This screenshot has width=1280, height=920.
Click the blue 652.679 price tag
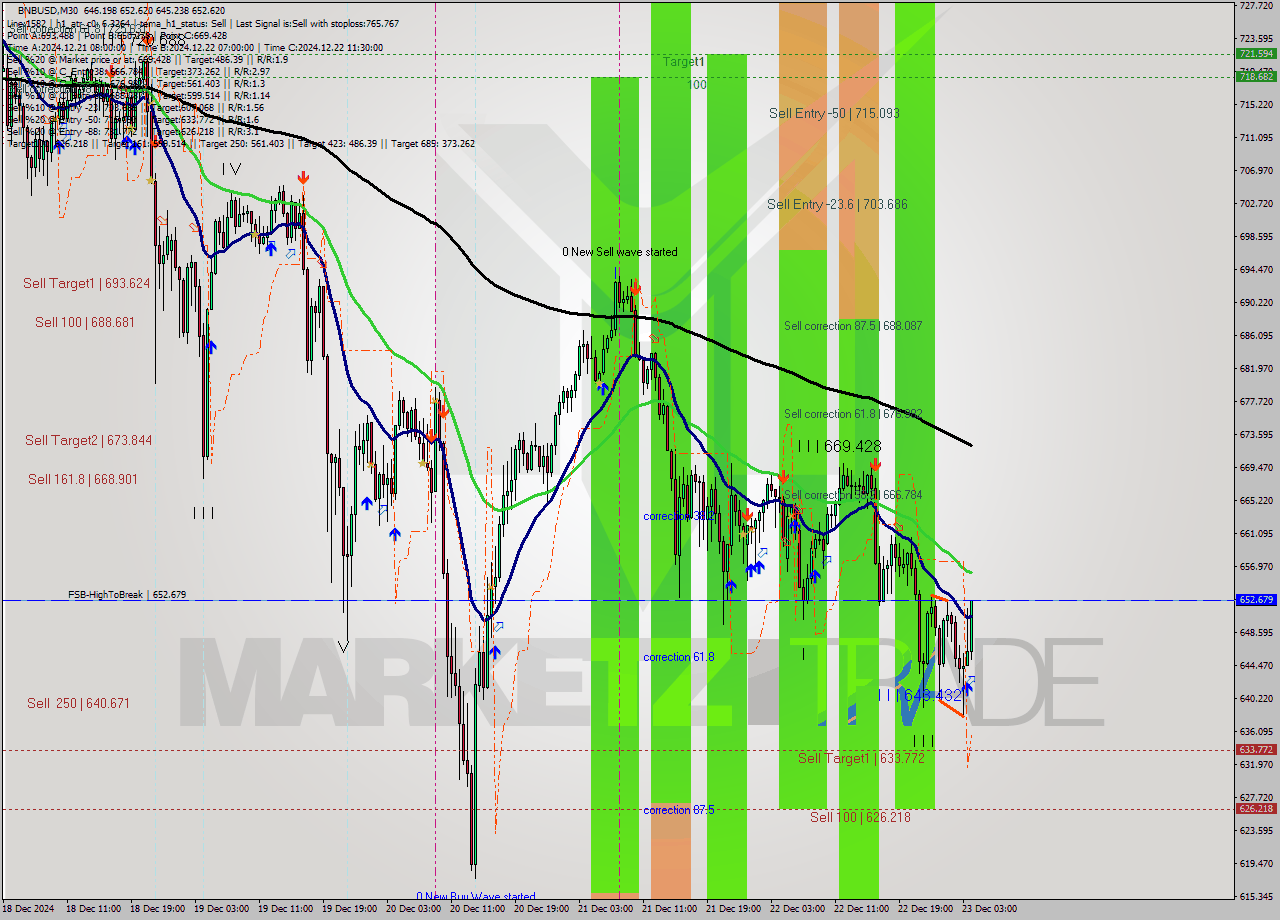1256,600
